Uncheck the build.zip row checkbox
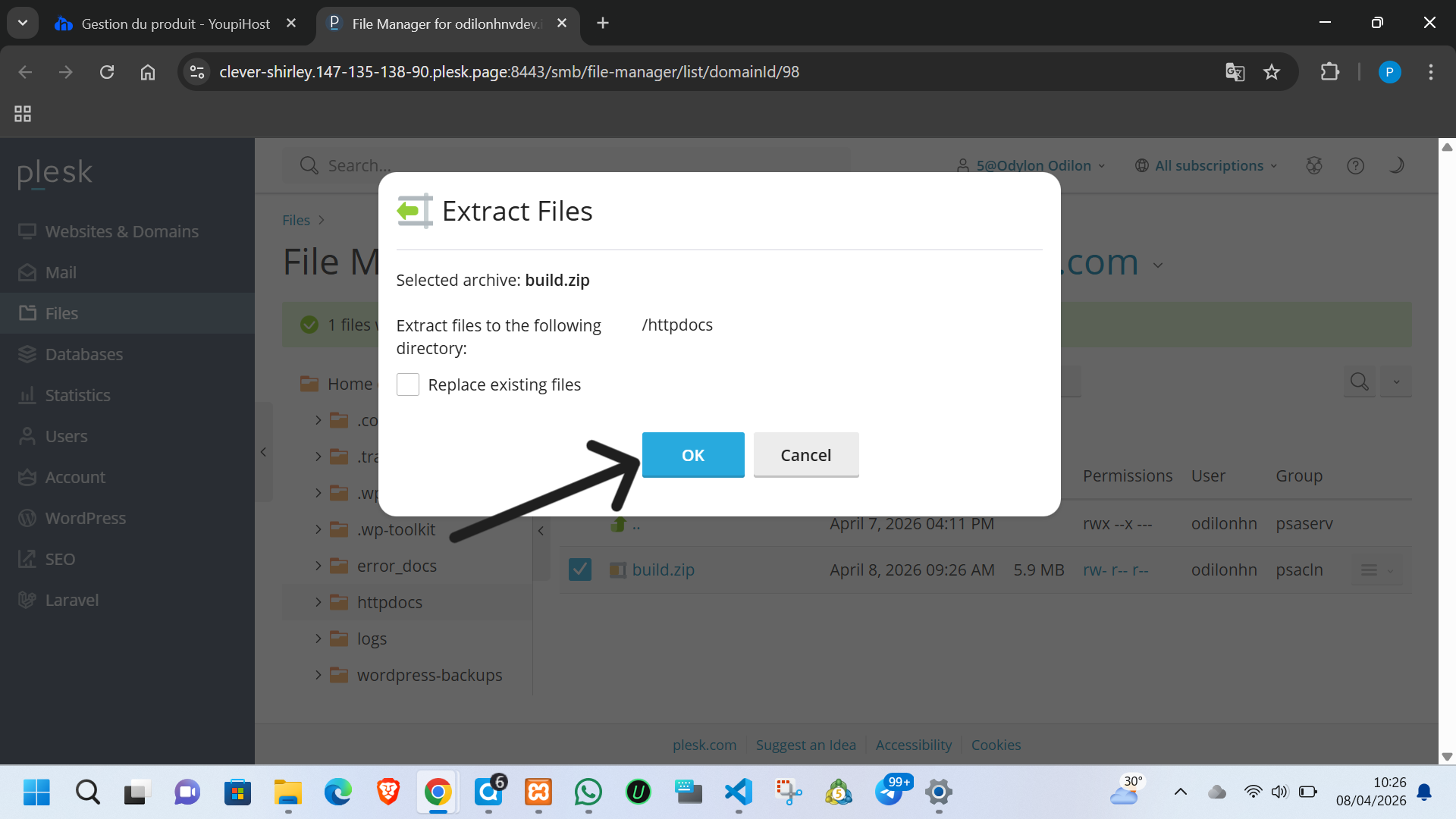1456x819 pixels. pos(580,570)
